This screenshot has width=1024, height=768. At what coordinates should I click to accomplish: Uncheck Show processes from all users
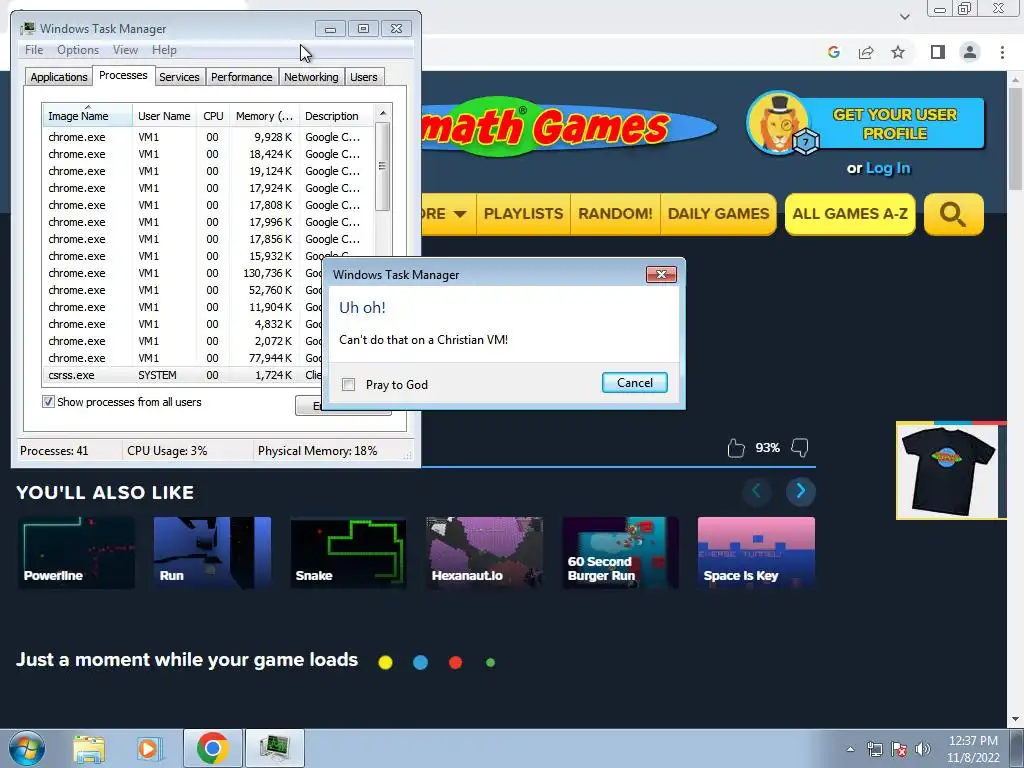pyautogui.click(x=48, y=402)
